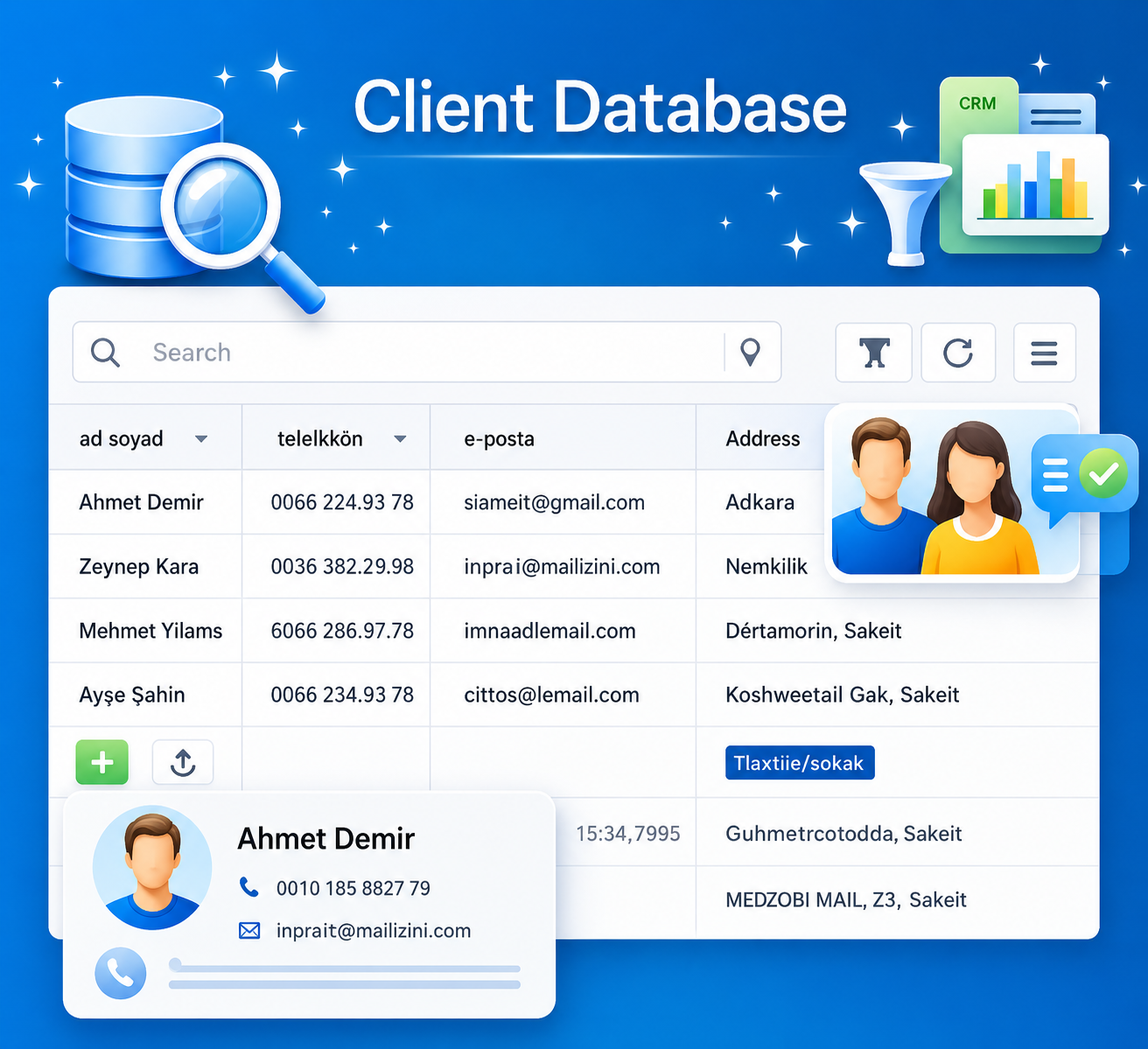Click the large funnel icon in header
Image resolution: width=1148 pixels, height=1049 pixels.
click(905, 213)
